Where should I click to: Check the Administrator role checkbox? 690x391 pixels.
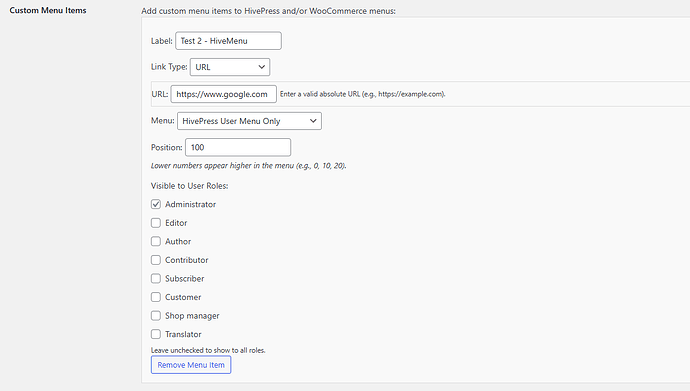click(x=156, y=204)
